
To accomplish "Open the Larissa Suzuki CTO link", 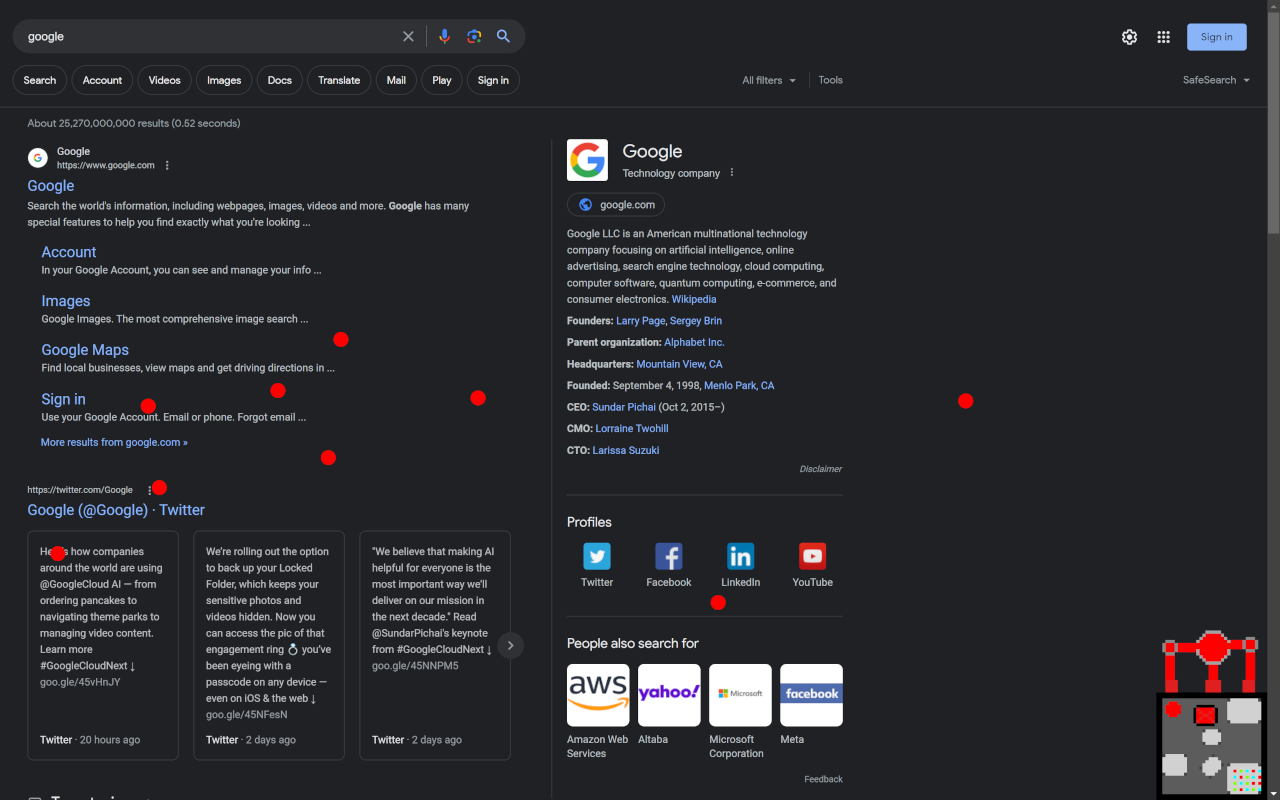I will point(626,450).
